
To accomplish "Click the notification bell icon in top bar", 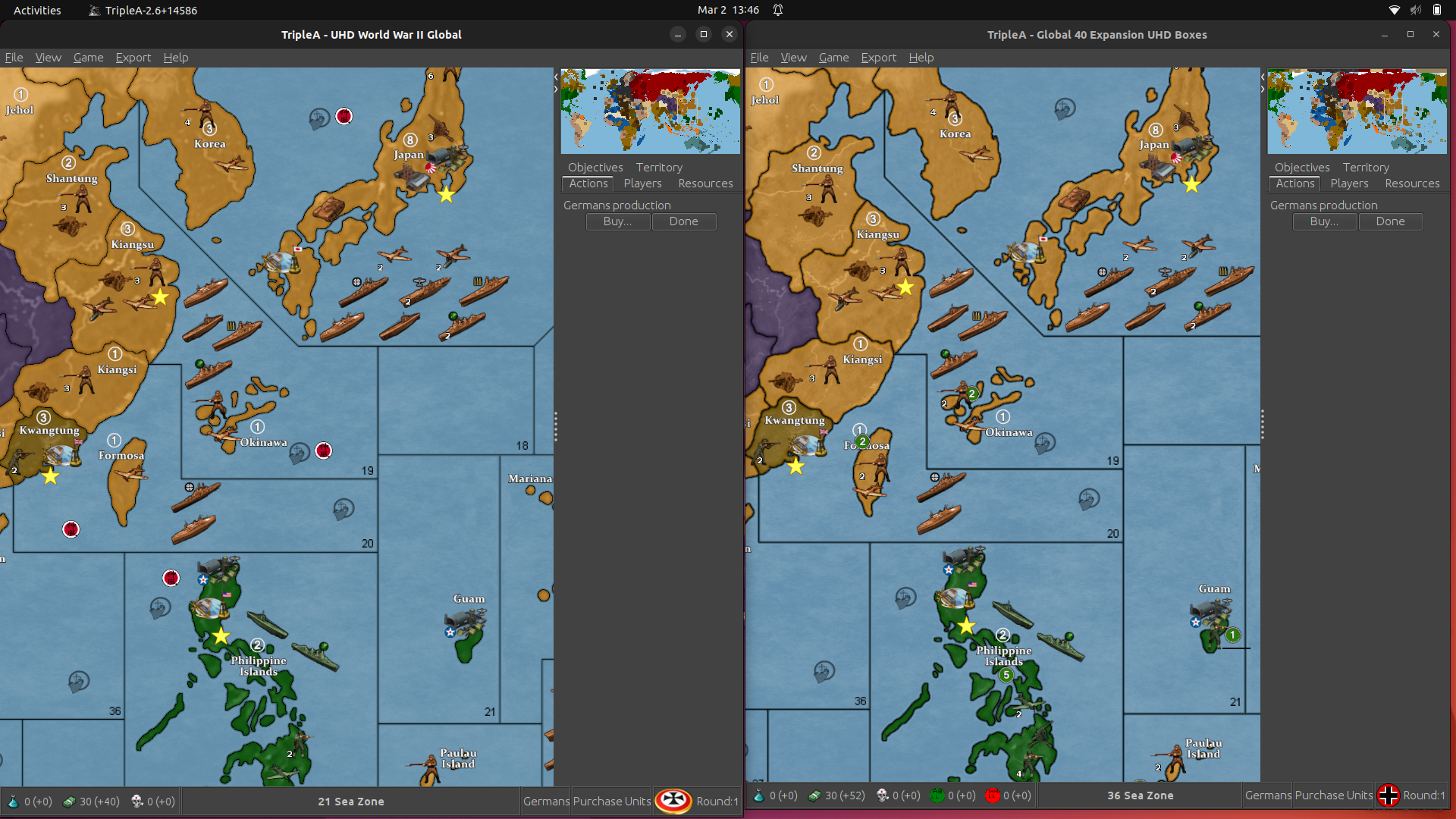I will (x=778, y=10).
